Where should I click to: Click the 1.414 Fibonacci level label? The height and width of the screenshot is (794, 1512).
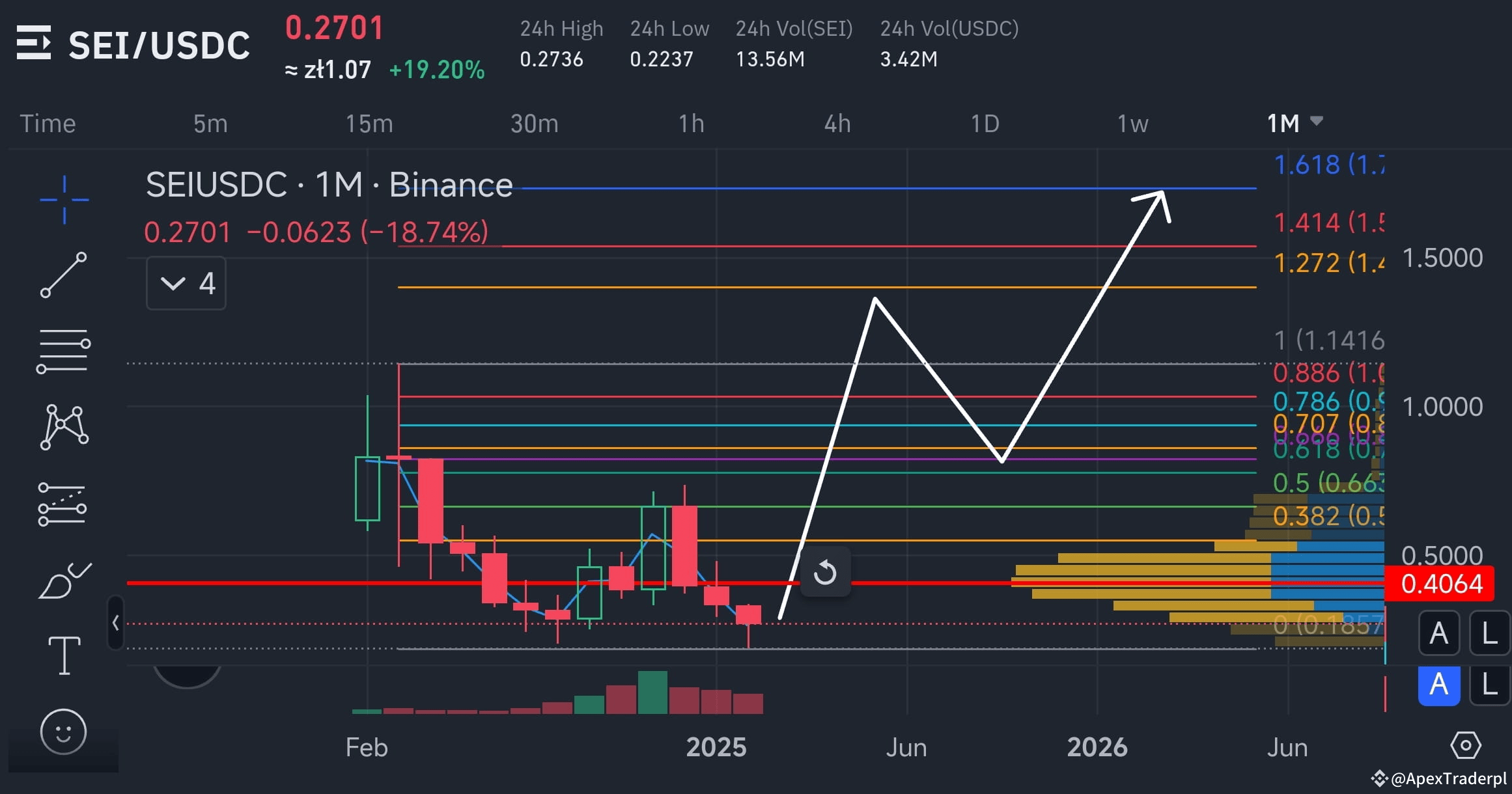tap(1328, 223)
